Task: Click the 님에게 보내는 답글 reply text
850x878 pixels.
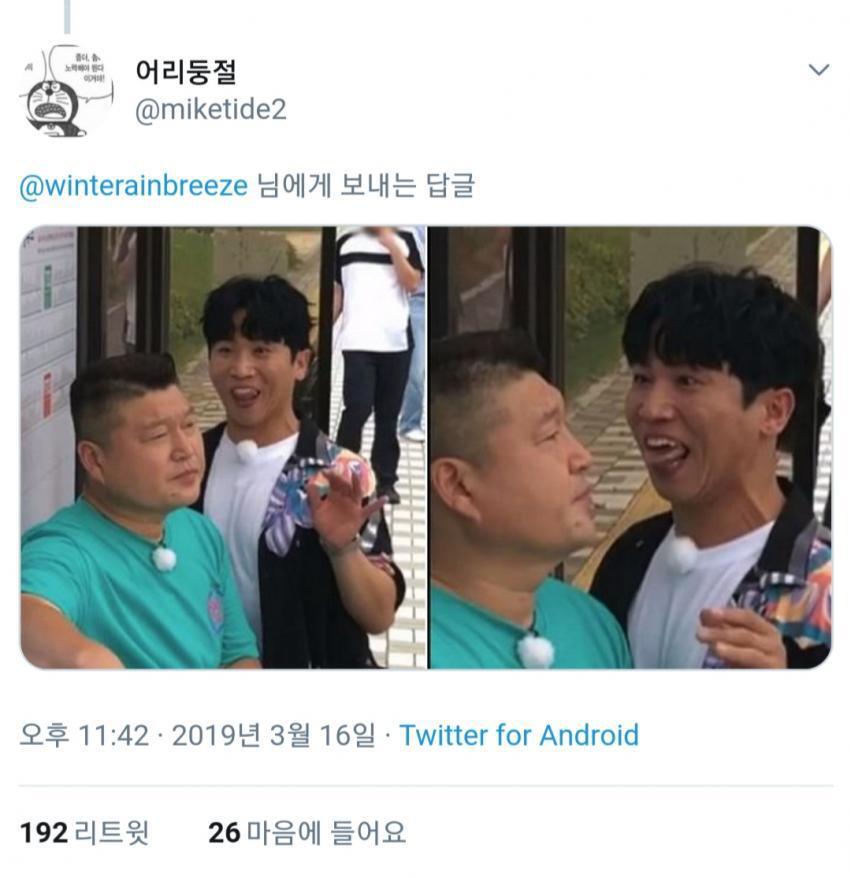Action: click(366, 186)
